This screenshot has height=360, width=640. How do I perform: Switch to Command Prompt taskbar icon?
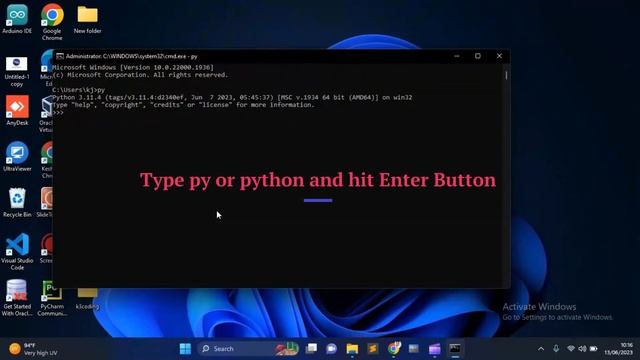click(x=455, y=349)
